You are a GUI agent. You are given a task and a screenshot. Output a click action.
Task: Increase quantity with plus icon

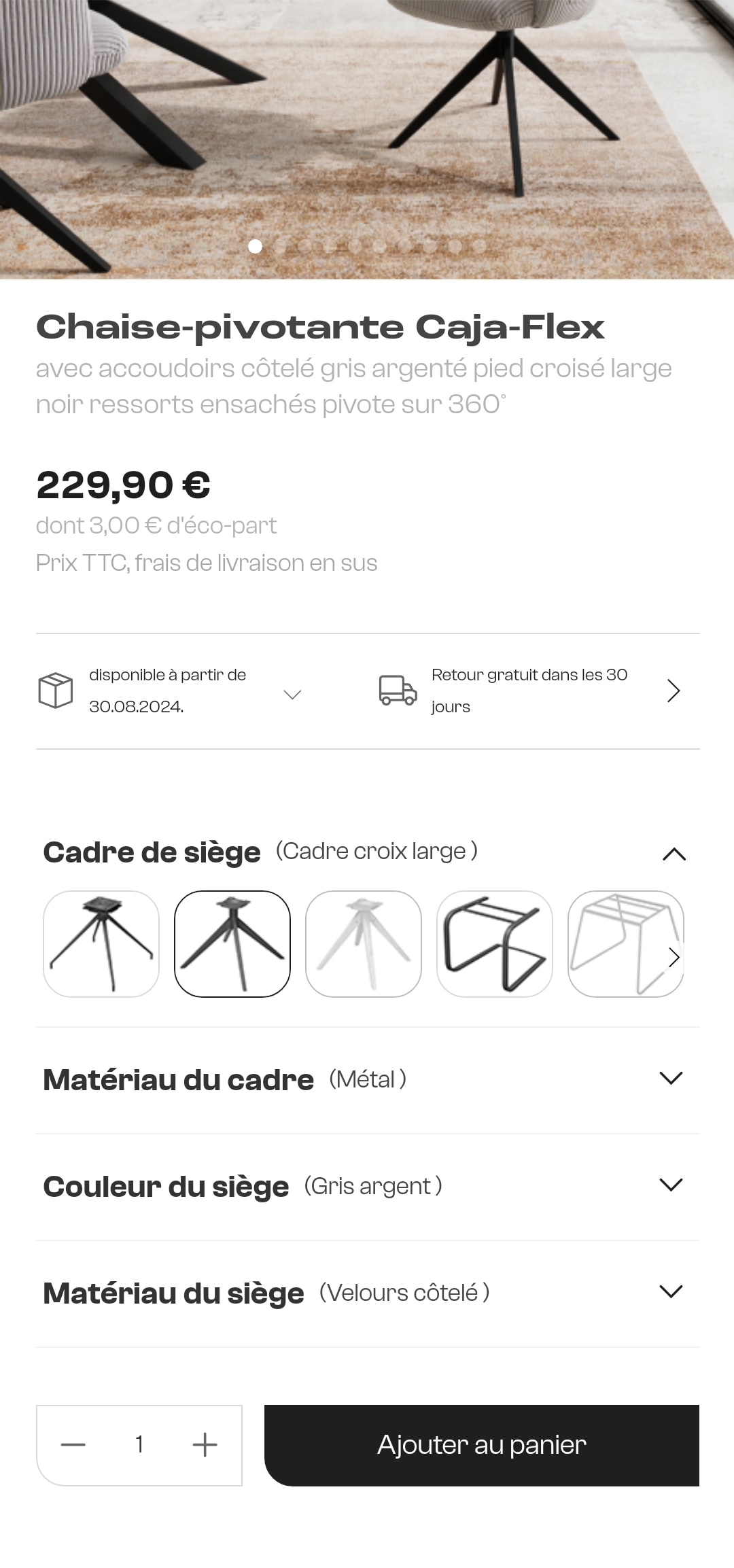tap(205, 1444)
